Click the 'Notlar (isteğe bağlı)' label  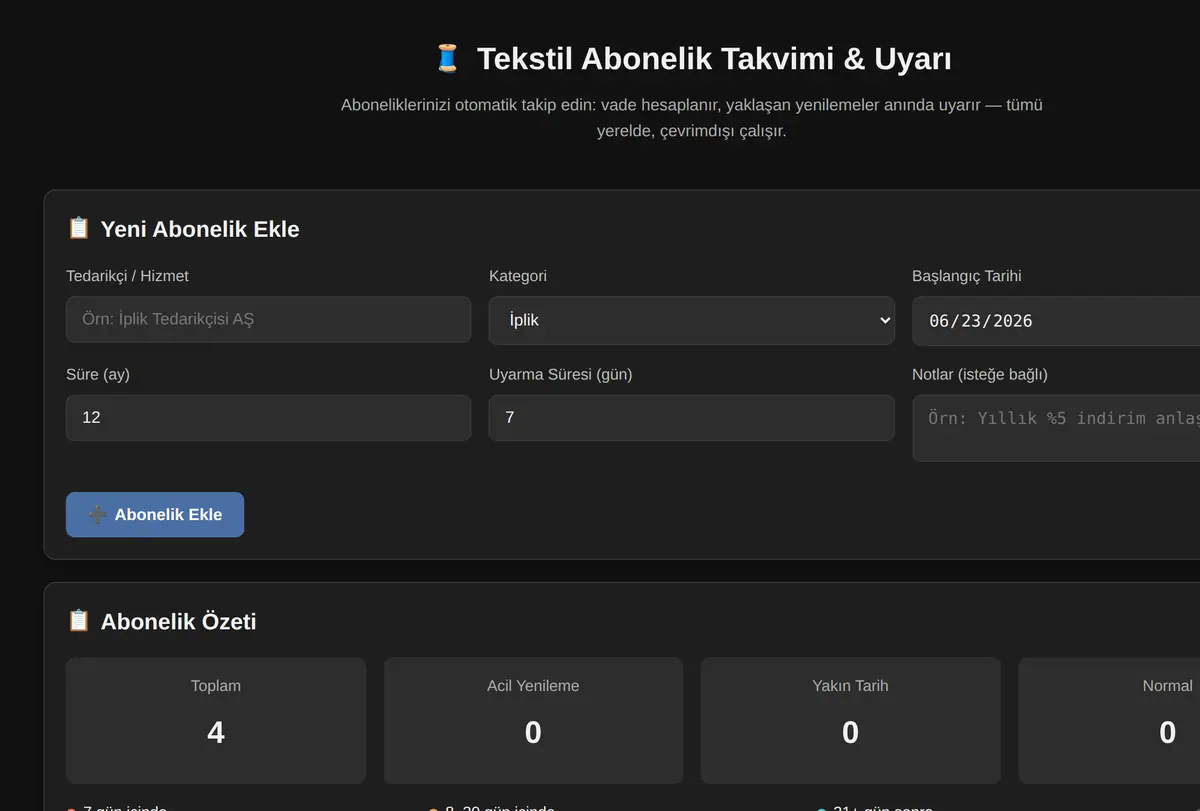click(980, 374)
